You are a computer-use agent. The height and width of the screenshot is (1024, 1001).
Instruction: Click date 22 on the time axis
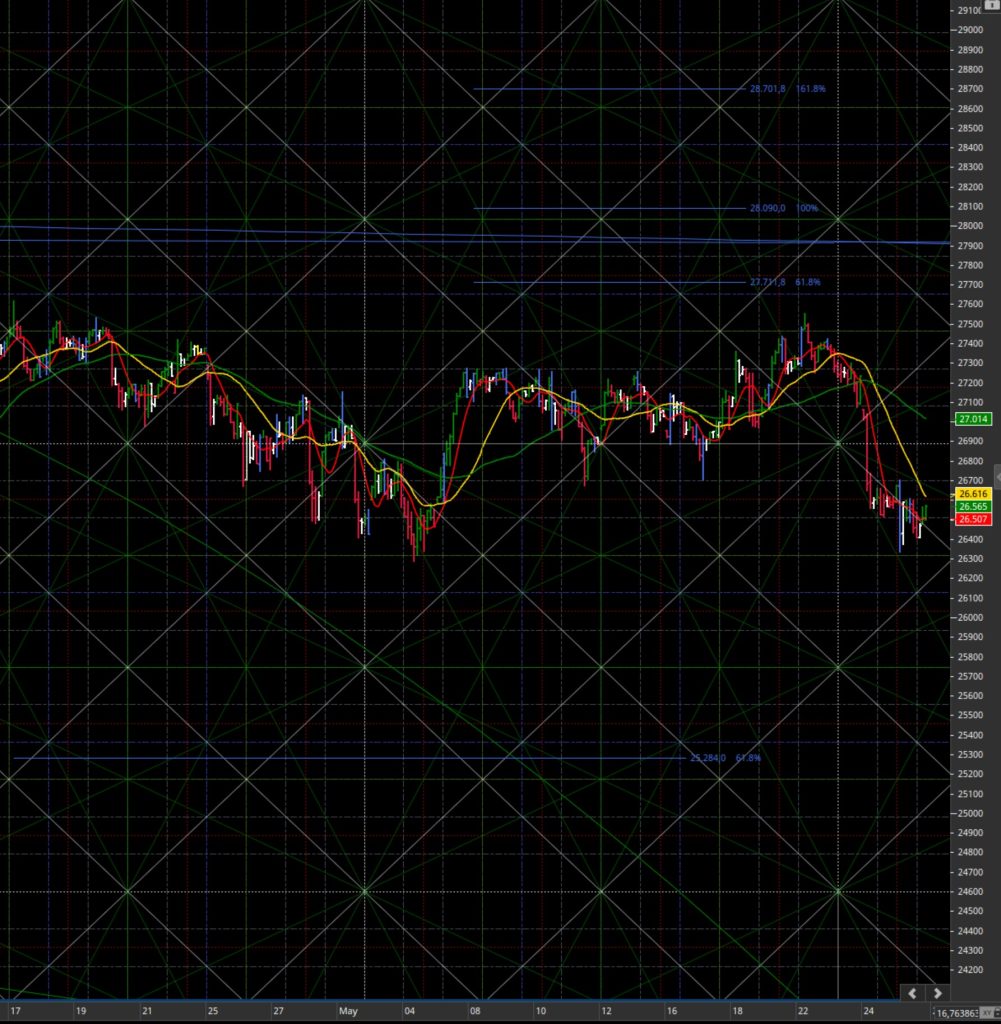802,1011
